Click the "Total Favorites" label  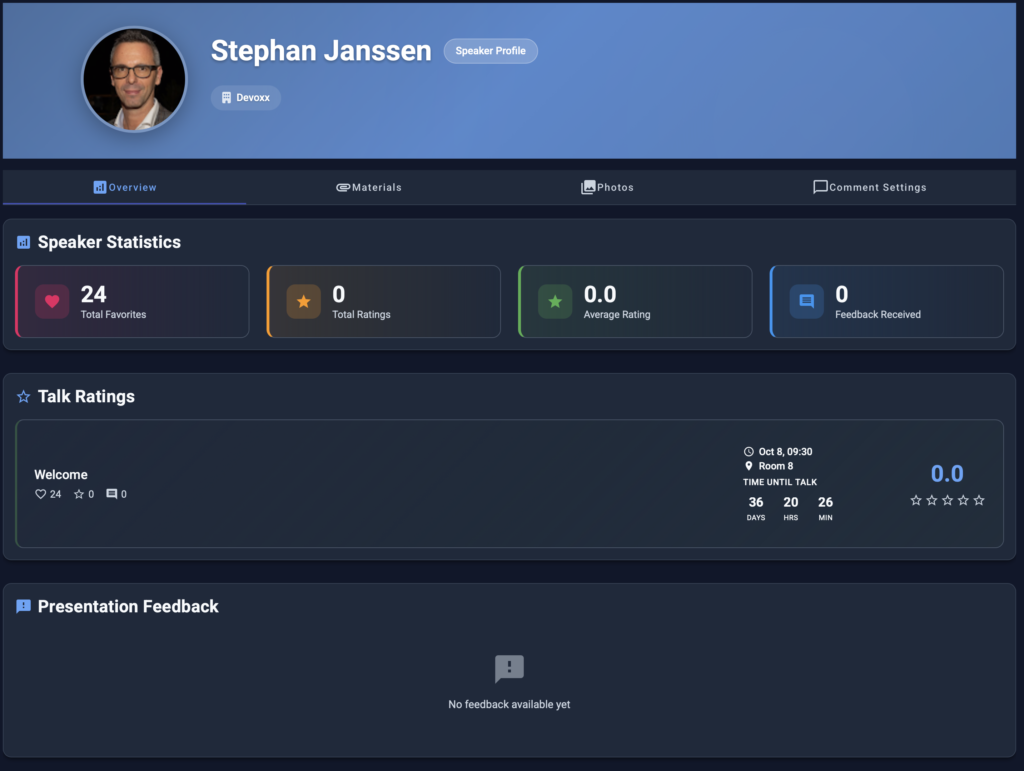click(x=114, y=315)
